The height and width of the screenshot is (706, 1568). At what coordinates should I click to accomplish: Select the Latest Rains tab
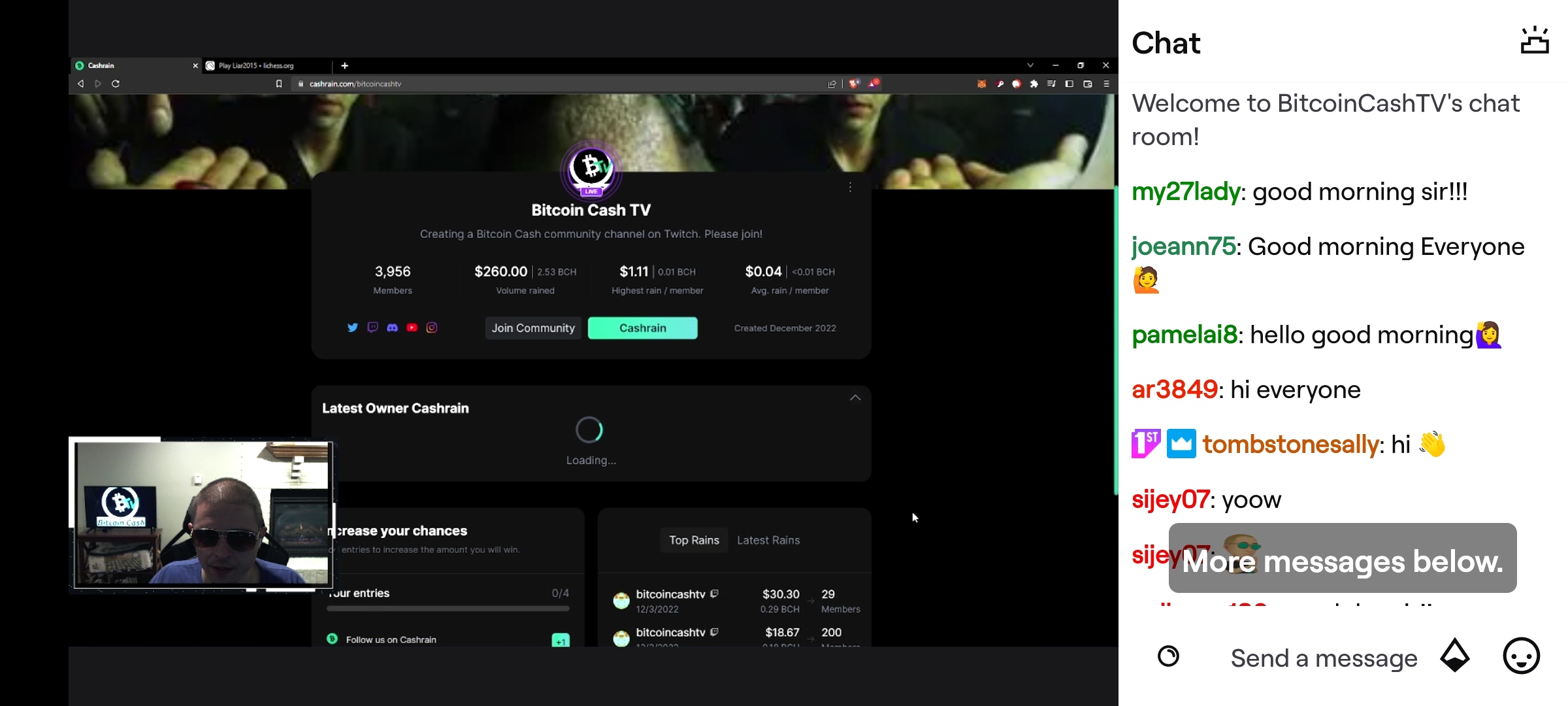[768, 540]
